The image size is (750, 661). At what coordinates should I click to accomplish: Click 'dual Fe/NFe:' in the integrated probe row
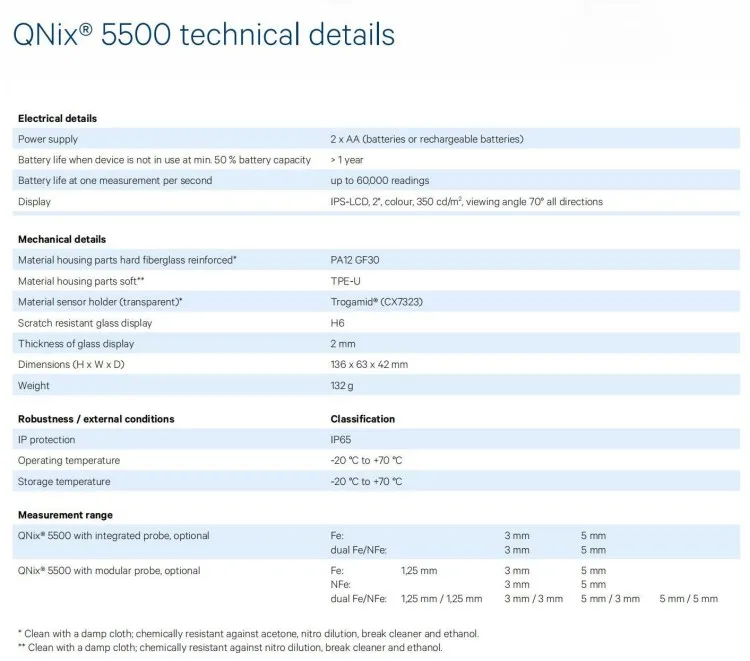point(358,550)
